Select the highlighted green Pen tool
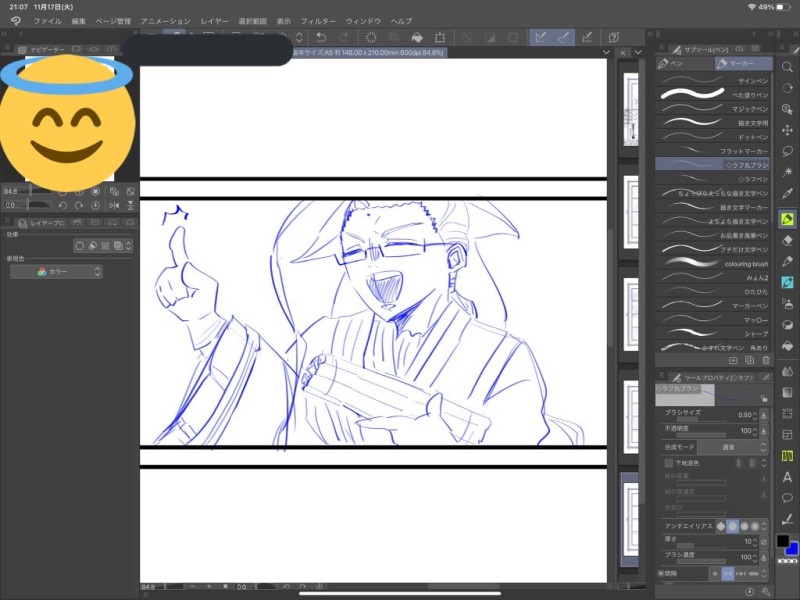Image resolution: width=800 pixels, height=600 pixels. pyautogui.click(x=787, y=219)
